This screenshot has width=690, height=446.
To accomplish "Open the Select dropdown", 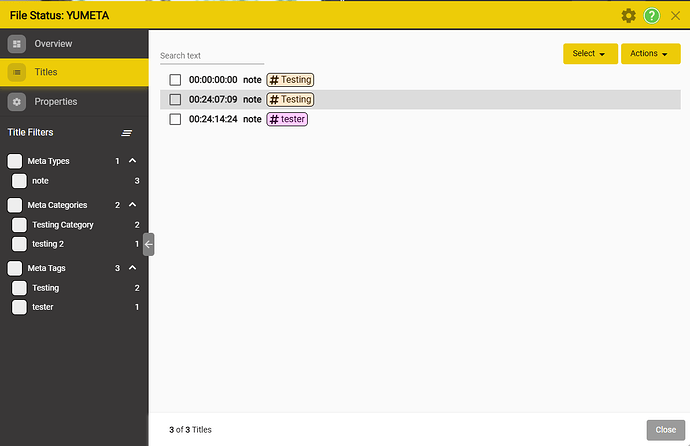I will pos(589,54).
